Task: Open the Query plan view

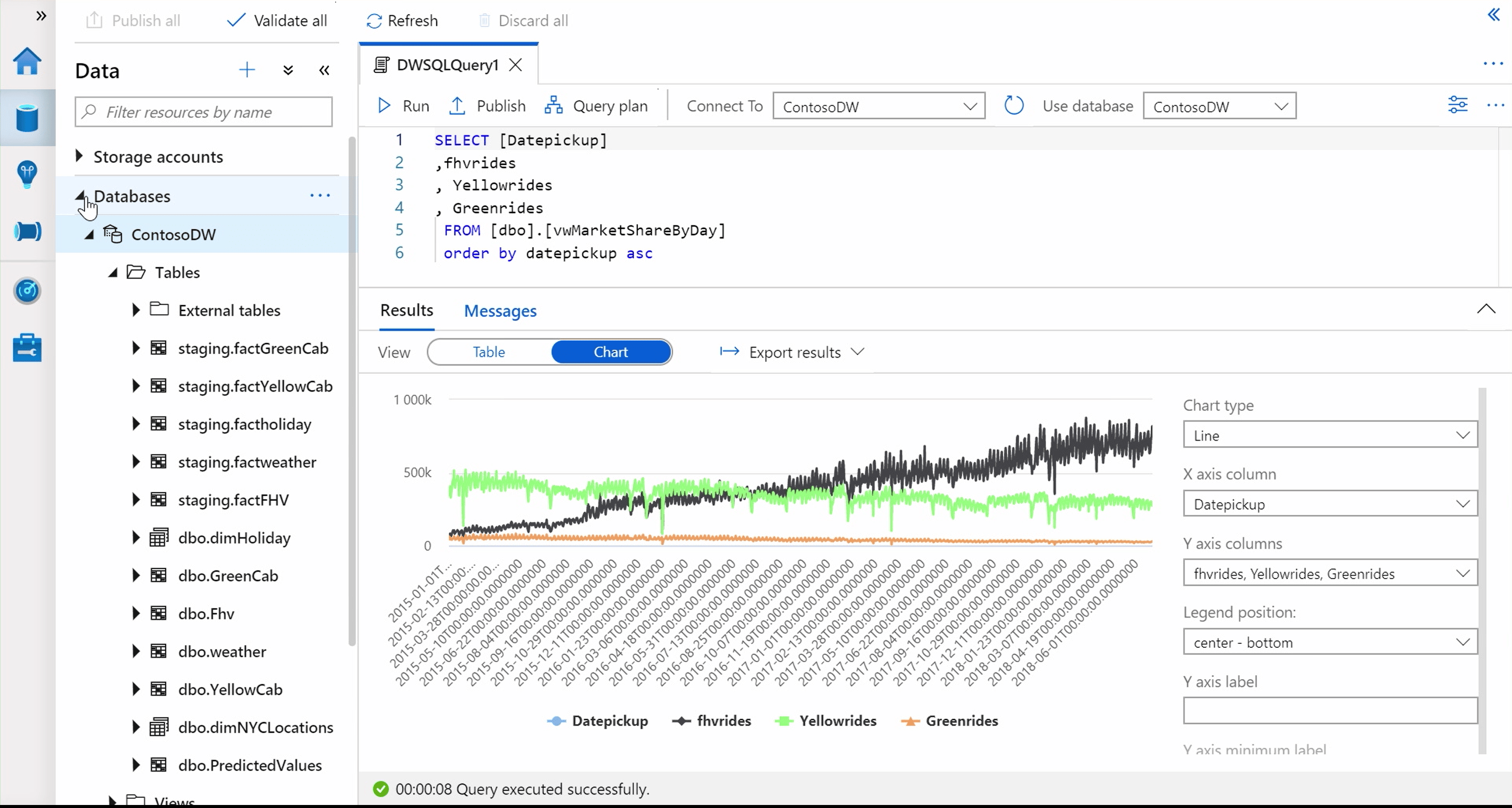Action: click(597, 106)
